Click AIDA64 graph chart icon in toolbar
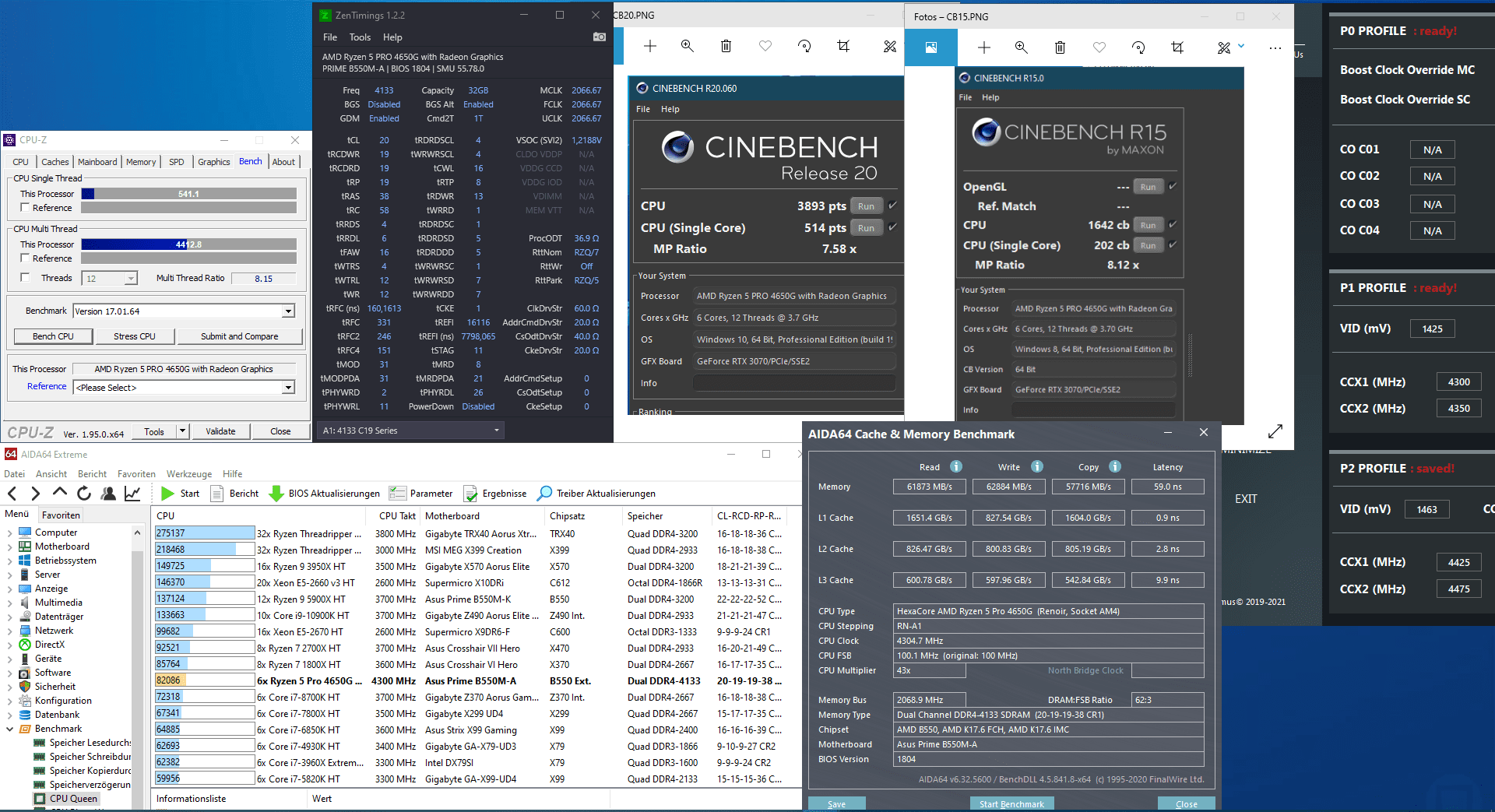The height and width of the screenshot is (812, 1495). 132,493
